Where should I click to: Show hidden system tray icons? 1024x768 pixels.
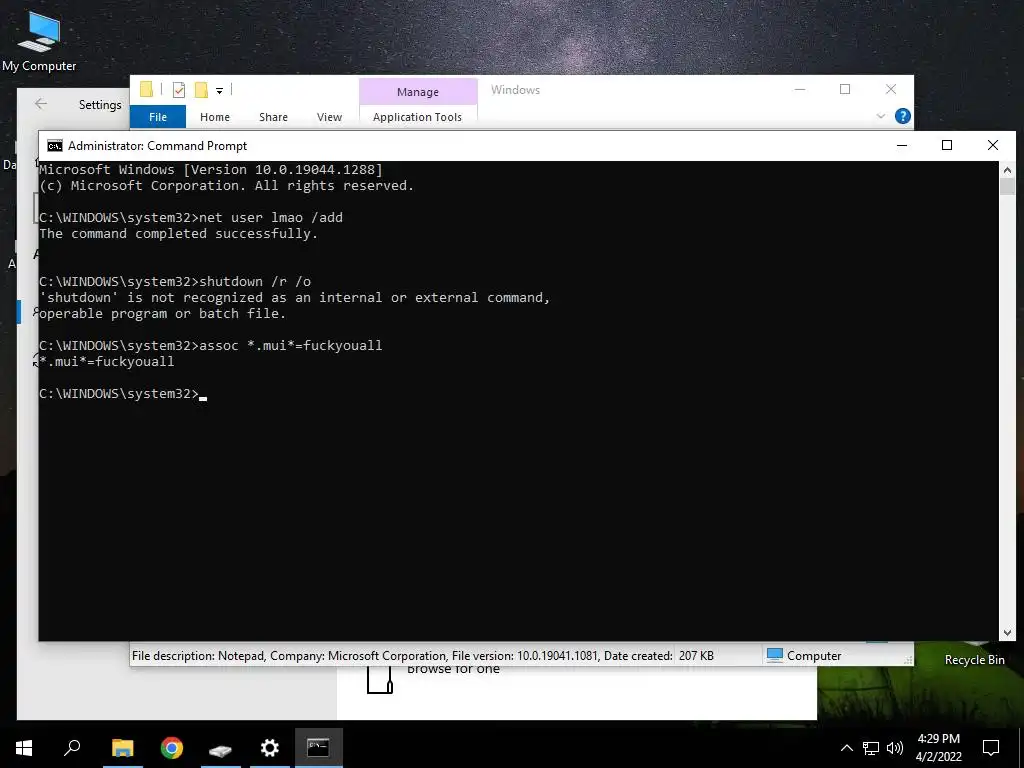(846, 748)
